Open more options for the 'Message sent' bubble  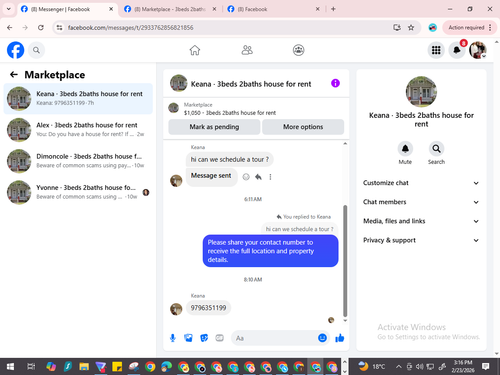[x=270, y=177]
